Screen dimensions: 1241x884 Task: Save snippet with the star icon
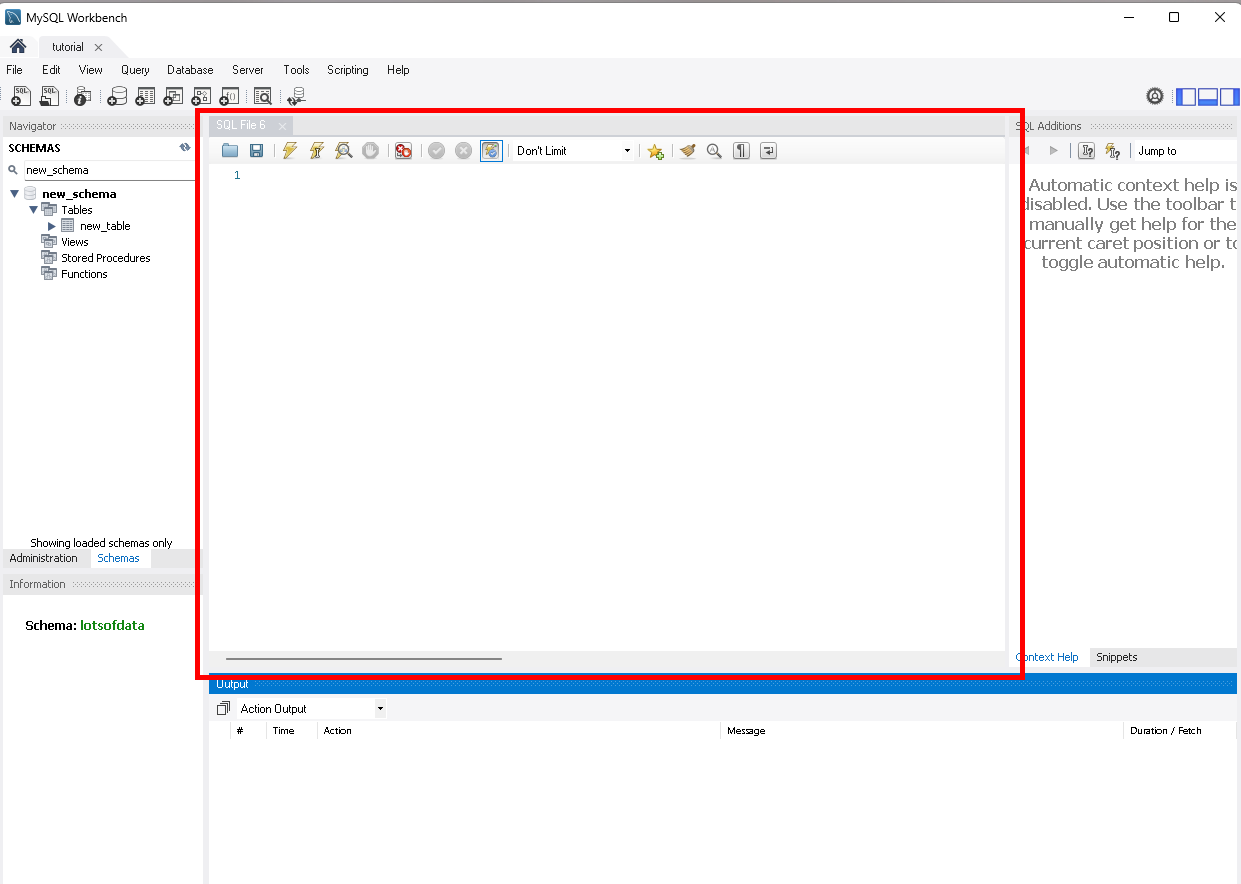click(x=655, y=151)
